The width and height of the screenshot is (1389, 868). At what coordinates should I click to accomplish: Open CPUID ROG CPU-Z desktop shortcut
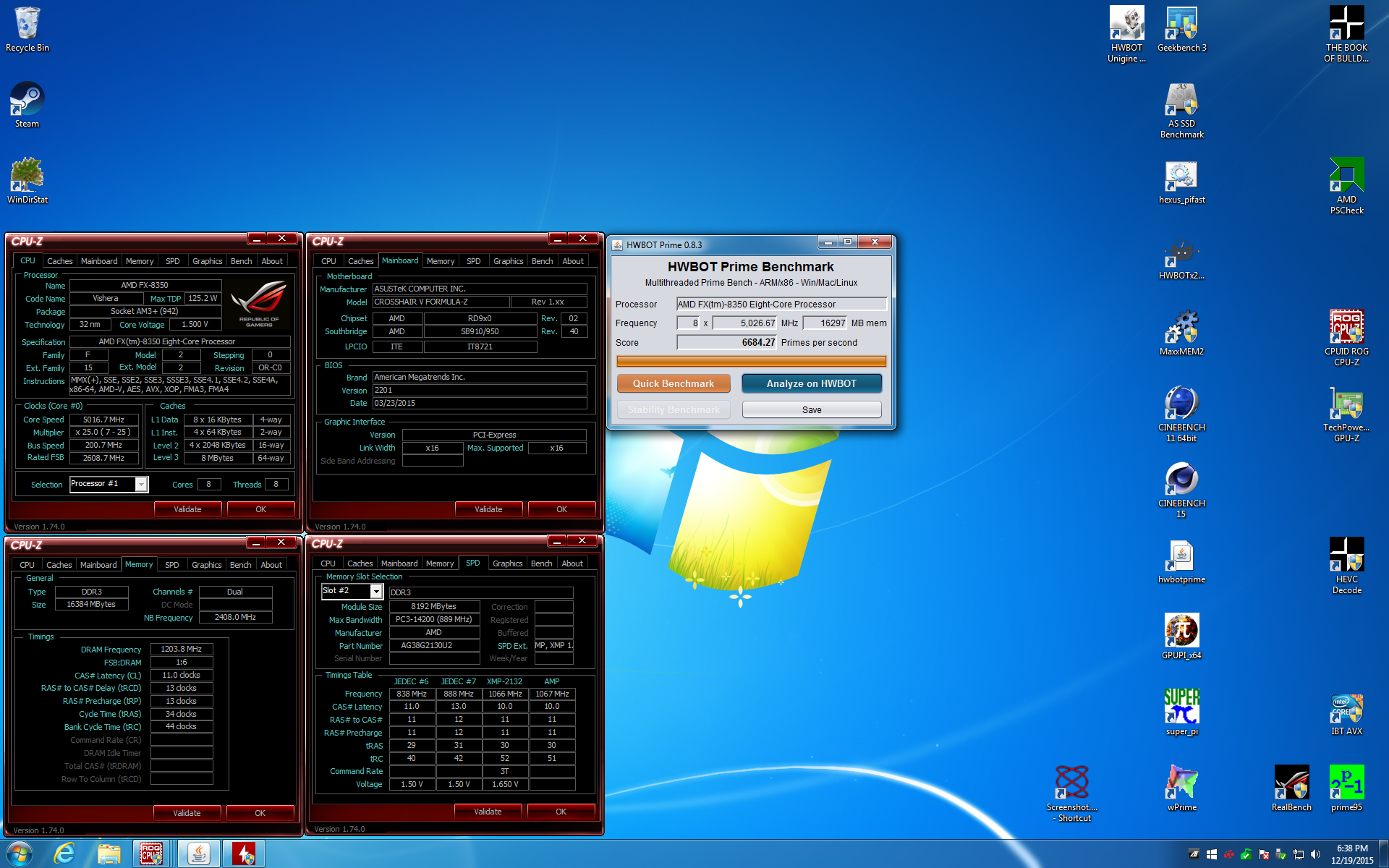(1346, 339)
